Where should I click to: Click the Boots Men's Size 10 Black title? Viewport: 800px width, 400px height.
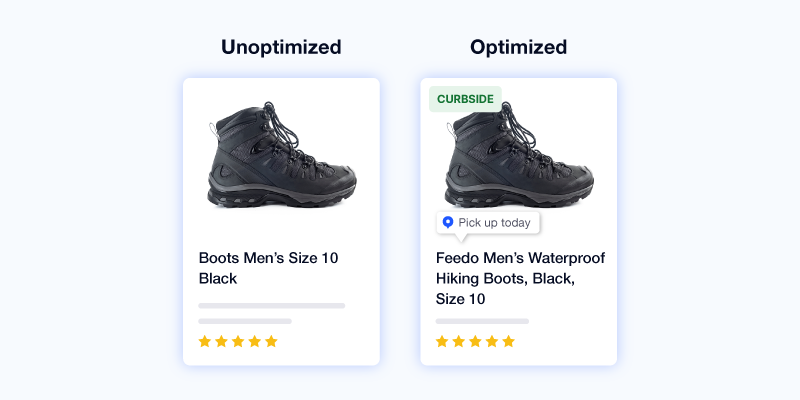(x=268, y=268)
